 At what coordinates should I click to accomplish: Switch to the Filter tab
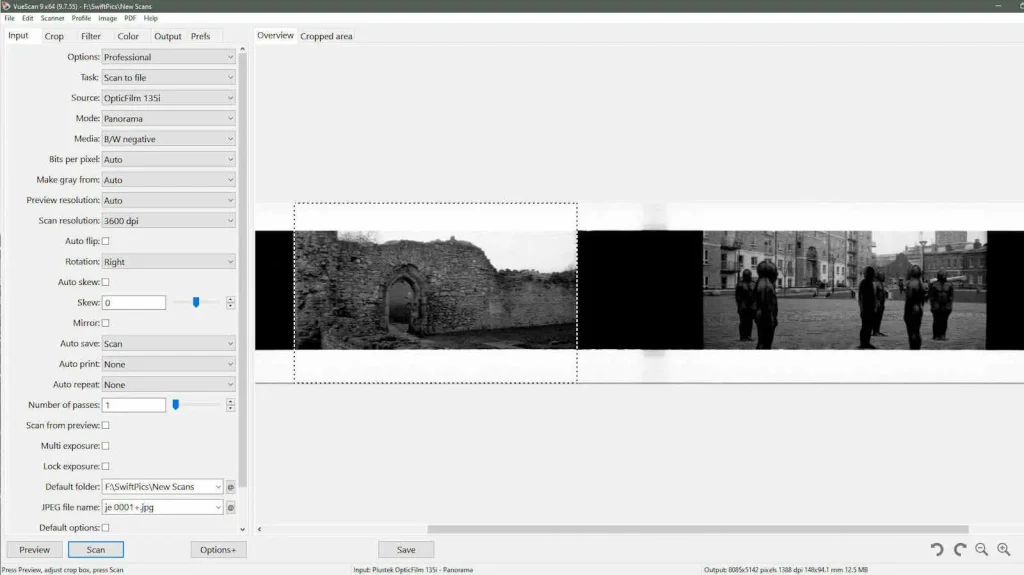[91, 36]
